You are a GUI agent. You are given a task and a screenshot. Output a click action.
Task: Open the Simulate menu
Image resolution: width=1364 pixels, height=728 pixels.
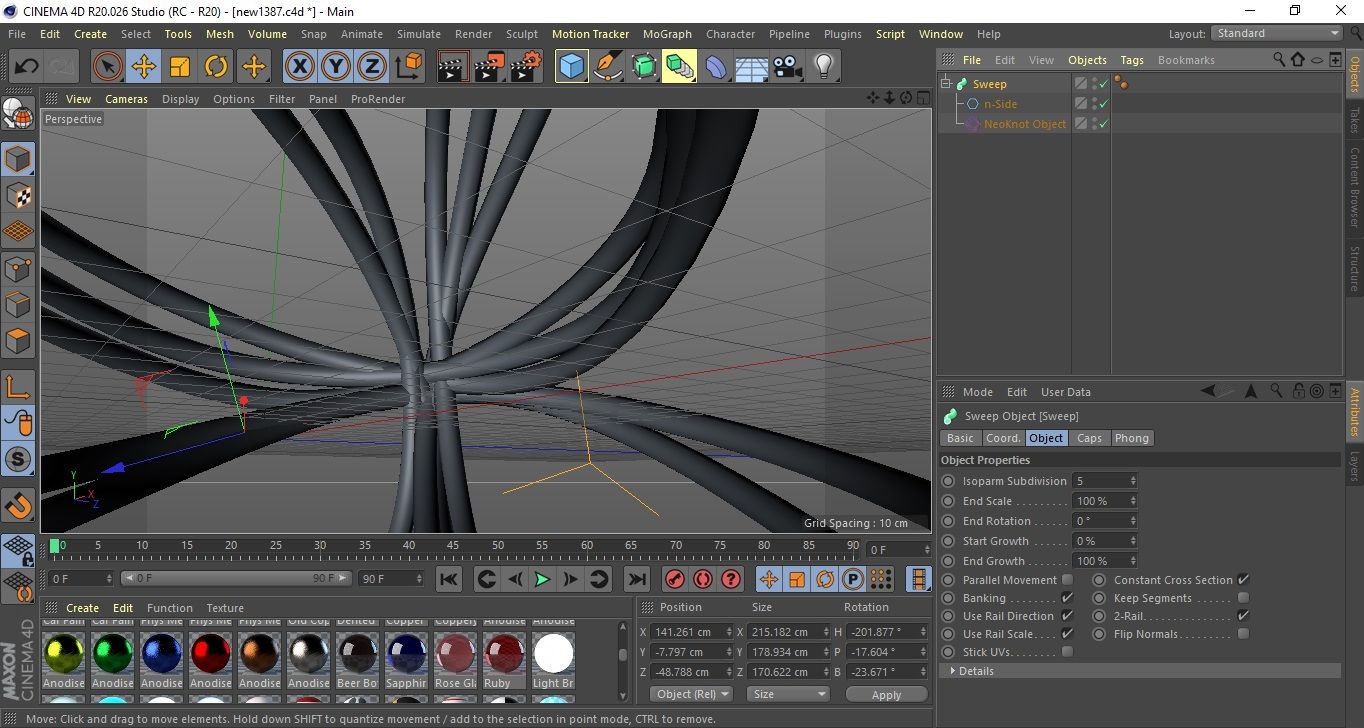pyautogui.click(x=418, y=34)
